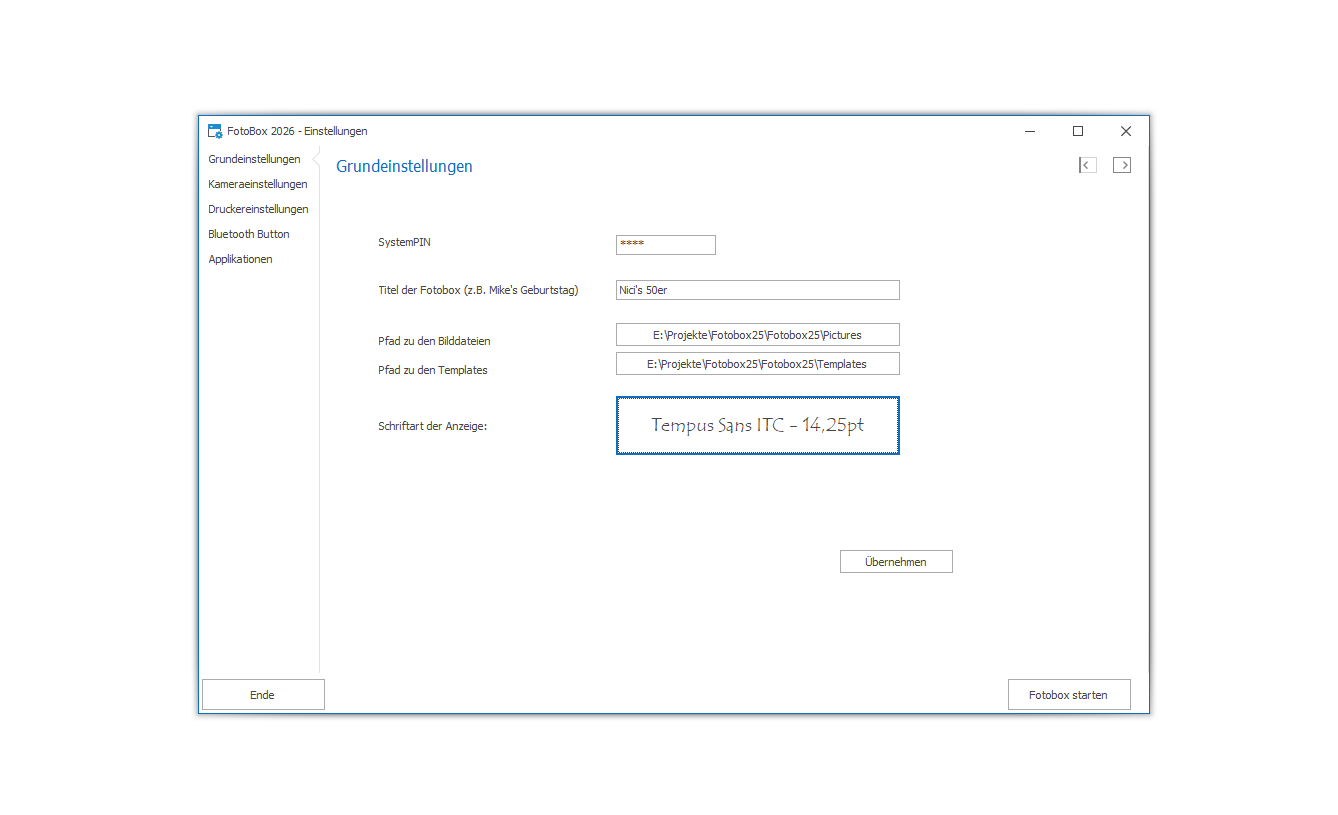Switch to Druckereinstellungen
The width and height of the screenshot is (1338, 815).
tap(258, 209)
